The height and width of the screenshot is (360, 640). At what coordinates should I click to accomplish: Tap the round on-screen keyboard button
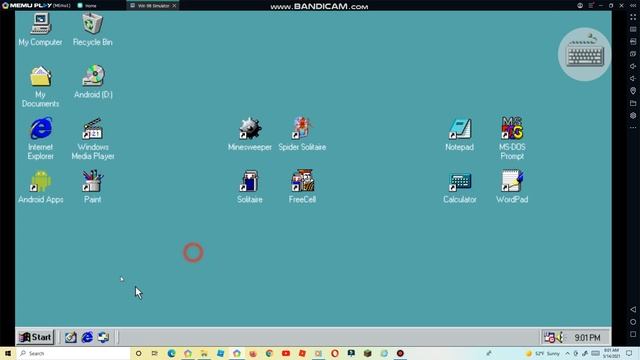tap(584, 54)
